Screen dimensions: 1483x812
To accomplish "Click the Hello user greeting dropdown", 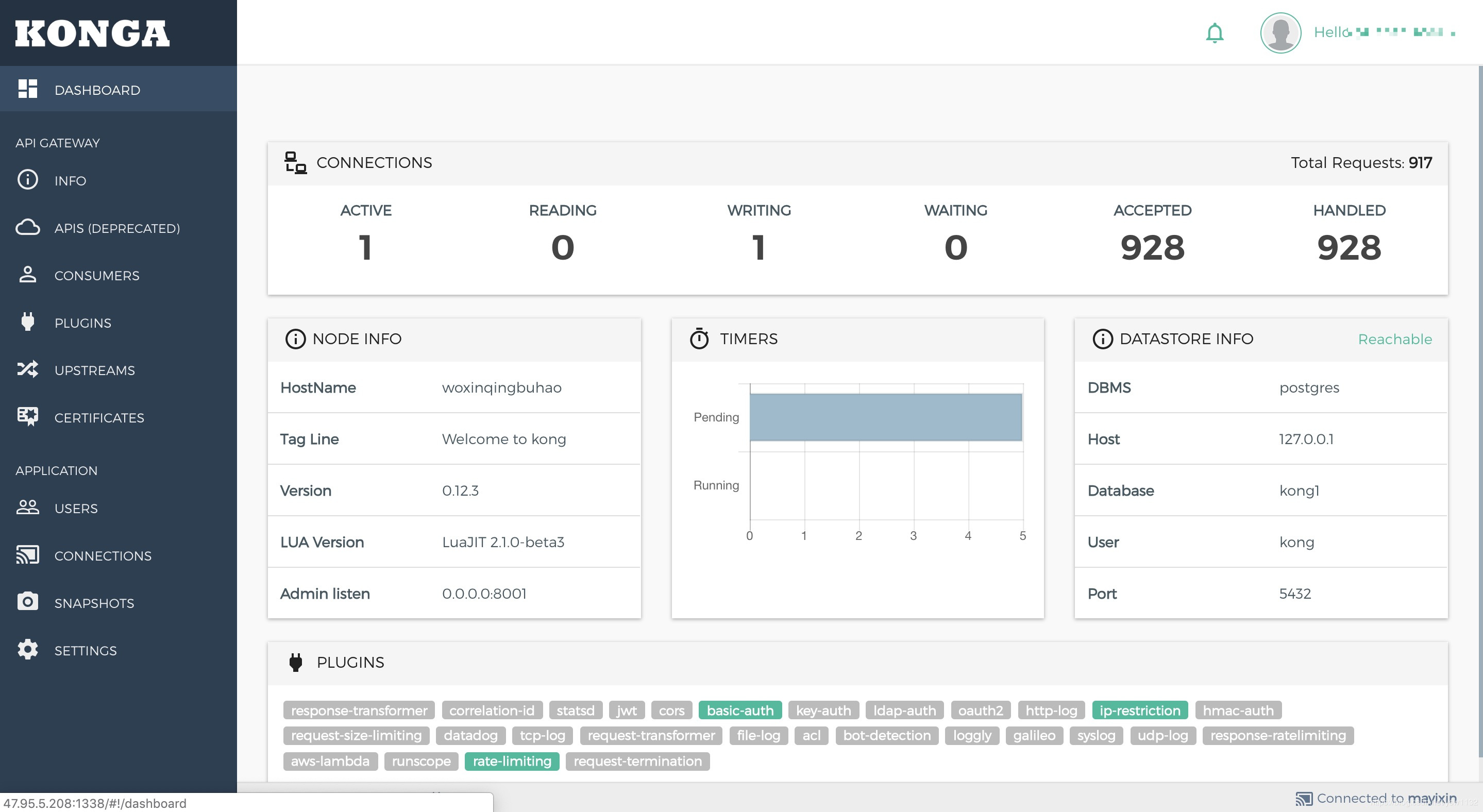I will click(x=1385, y=32).
